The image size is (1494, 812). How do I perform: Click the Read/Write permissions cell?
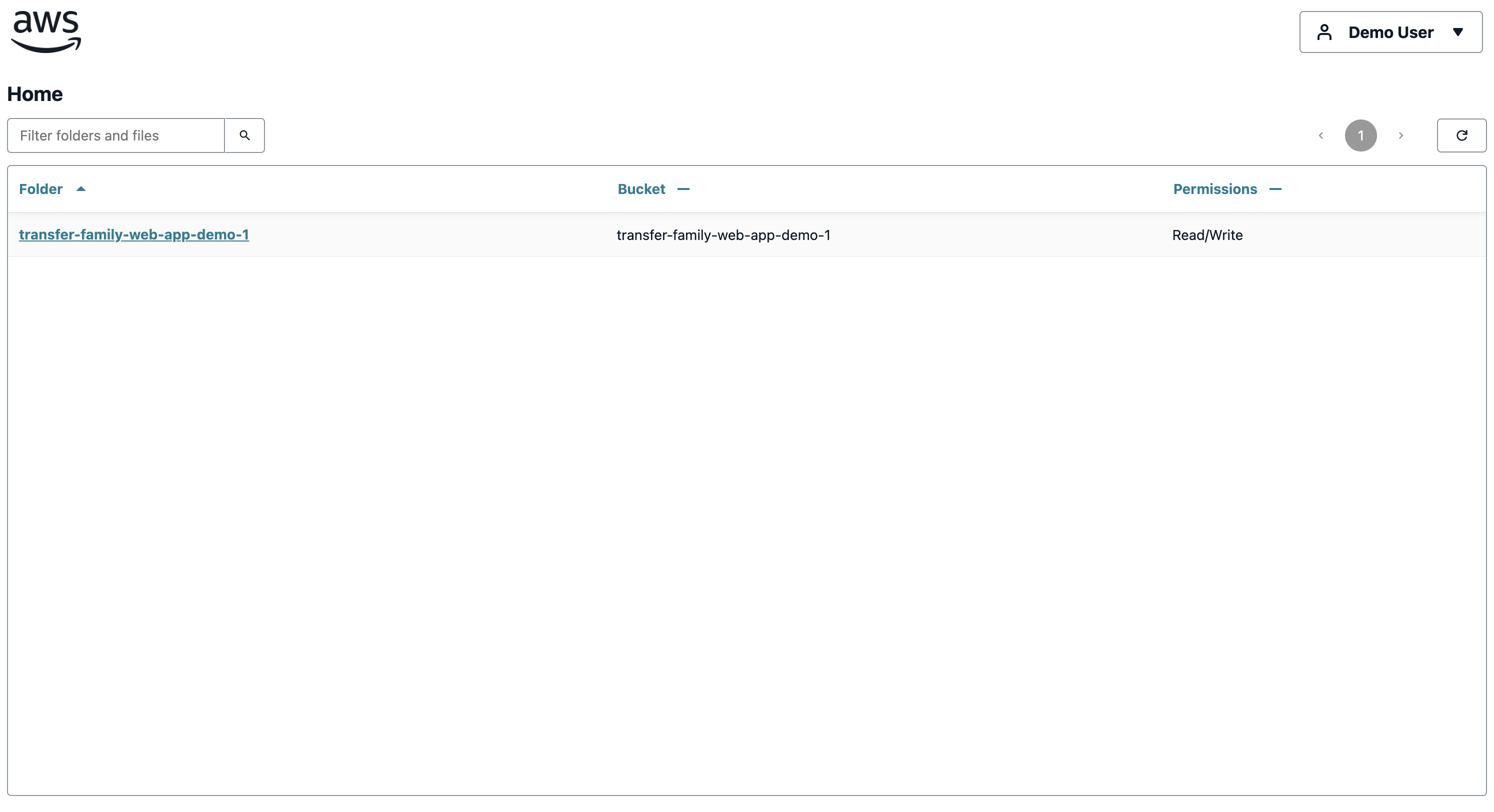pyautogui.click(x=1207, y=235)
